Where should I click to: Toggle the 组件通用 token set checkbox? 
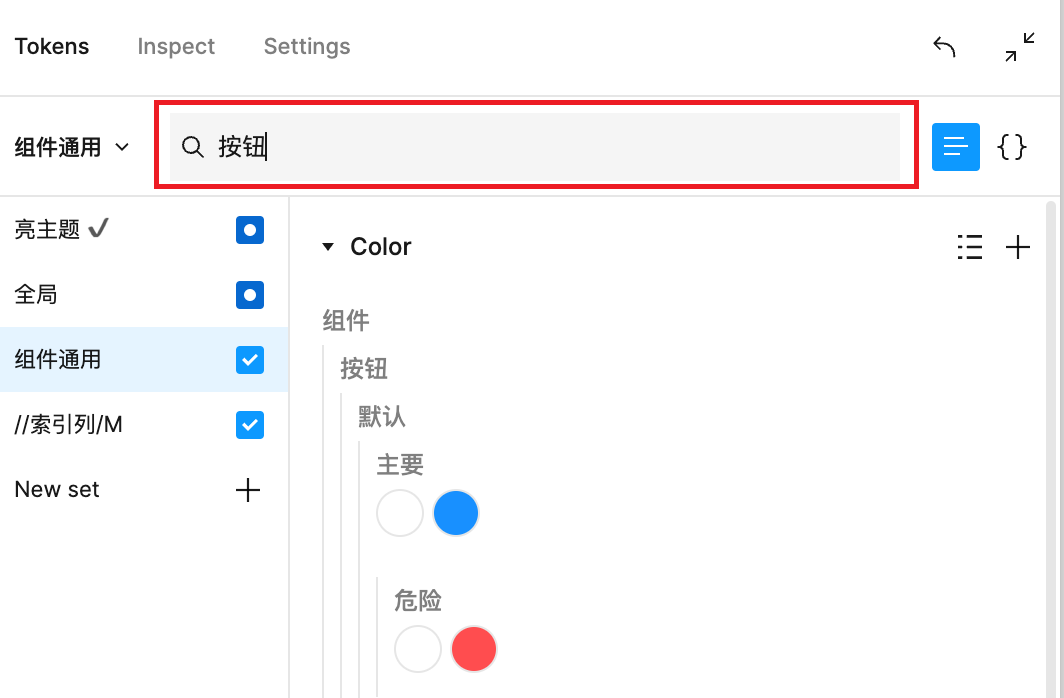249,359
